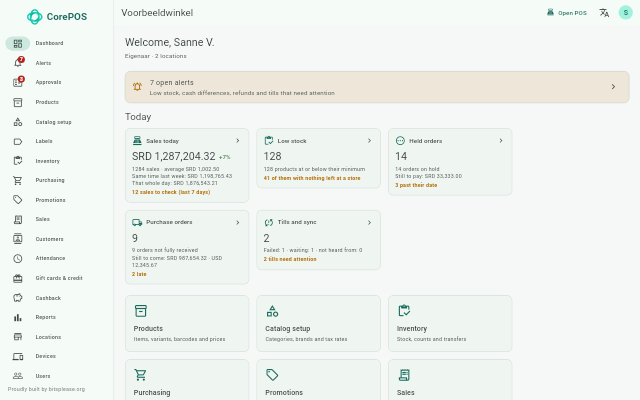Open the Devices icon in sidebar
Screen dimensions: 640x400
click(18, 356)
